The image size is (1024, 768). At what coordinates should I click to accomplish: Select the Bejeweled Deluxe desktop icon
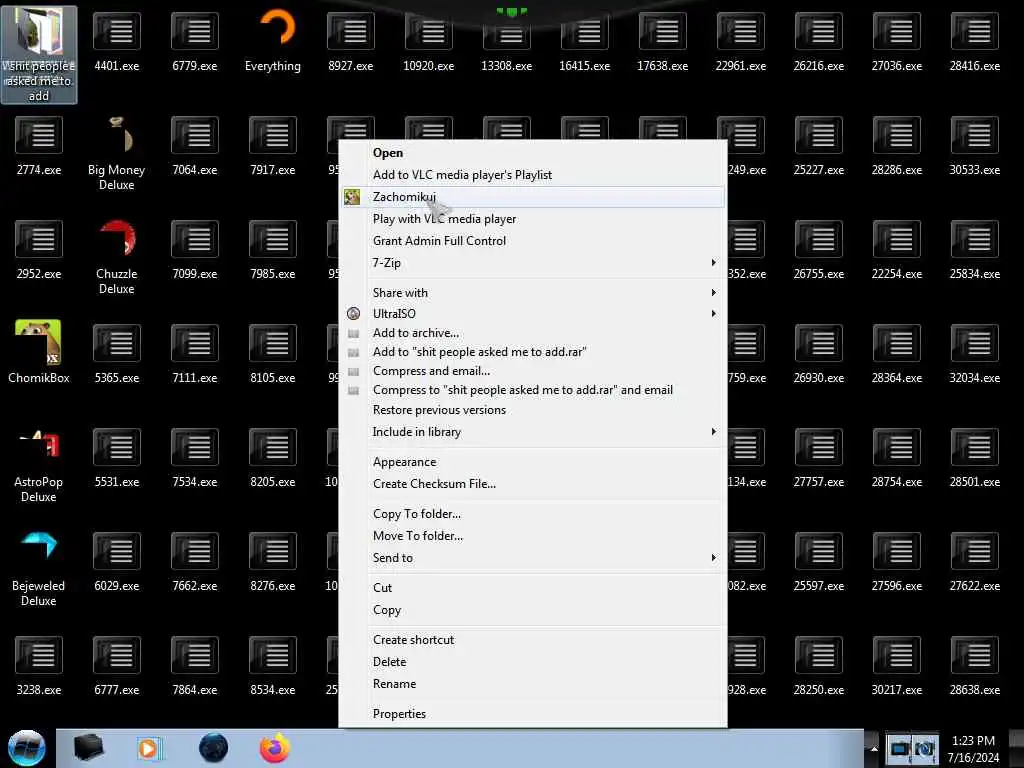click(39, 569)
